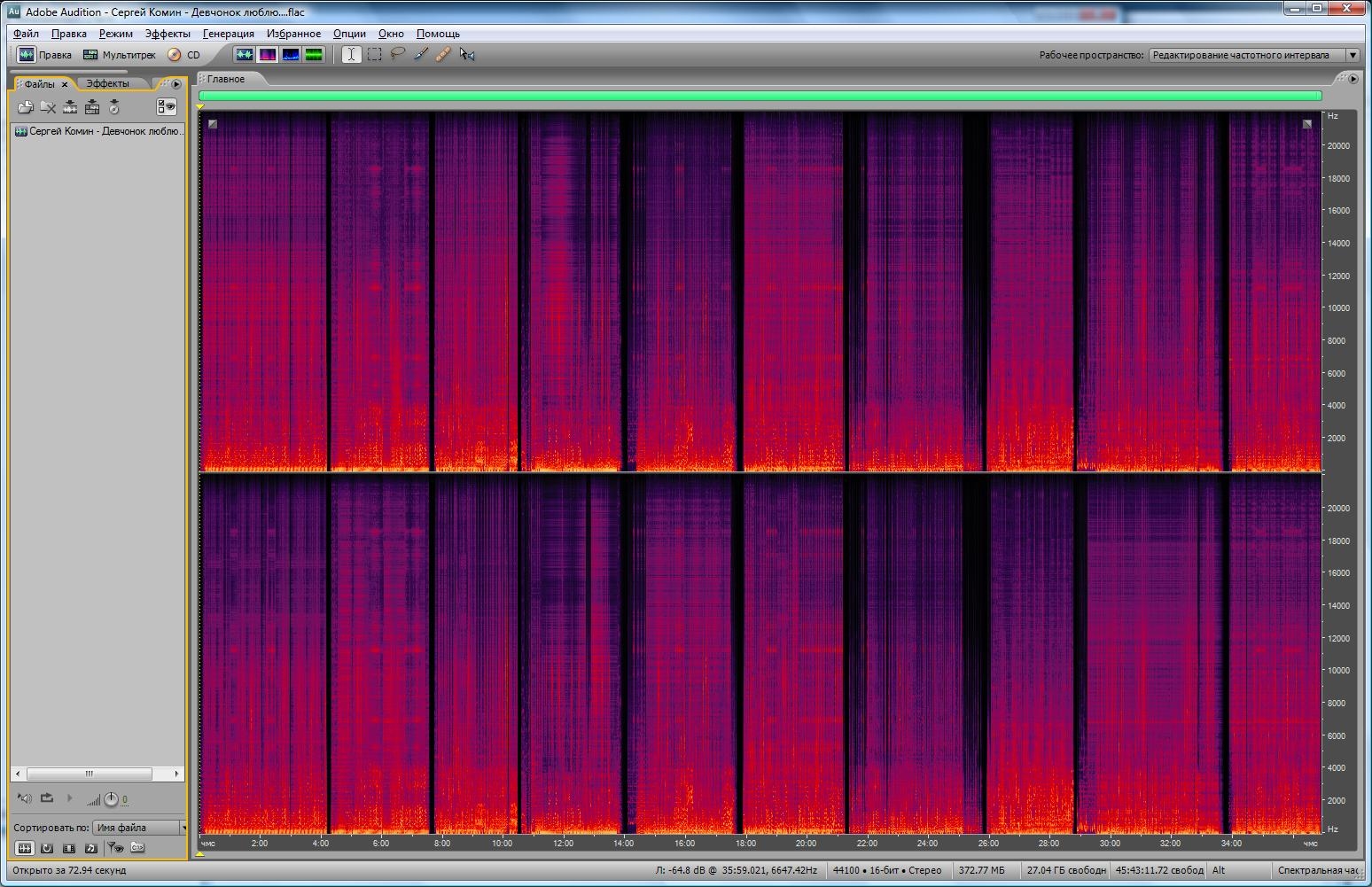Click Files panel scrollbar right arrow
1372x887 pixels.
[x=176, y=774]
